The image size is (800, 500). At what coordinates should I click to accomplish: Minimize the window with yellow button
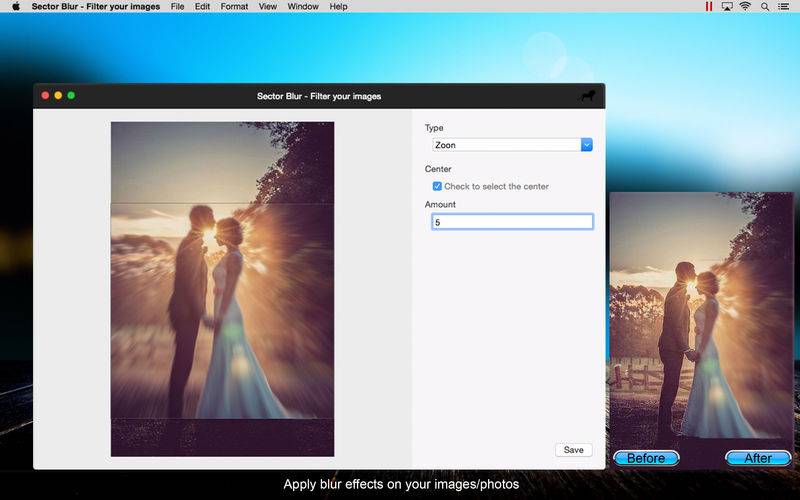(58, 95)
